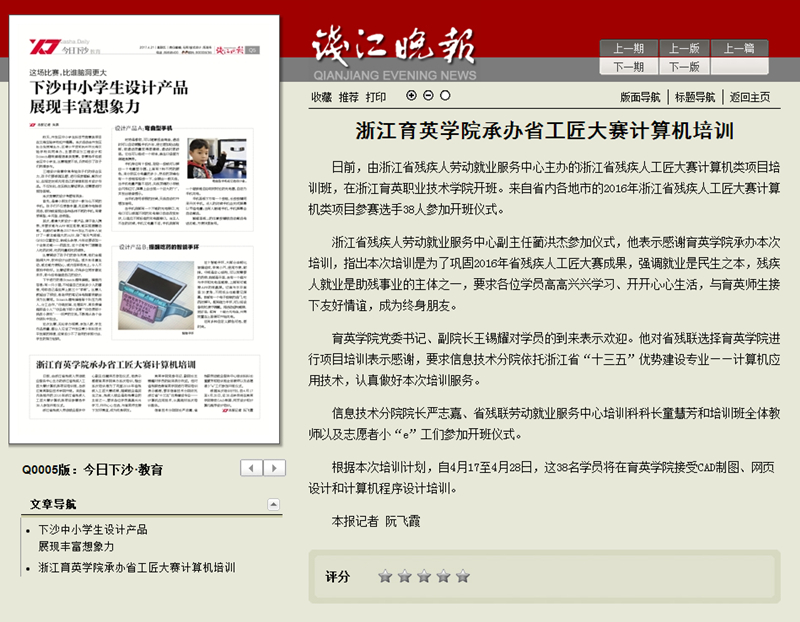Collapse the 文章导航 article list

click(273, 504)
